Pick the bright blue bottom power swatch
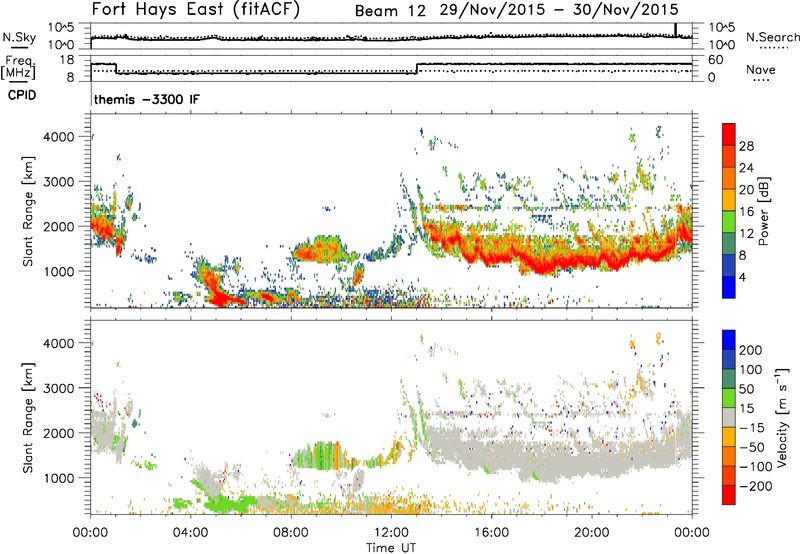Viewport: 800px width, 554px height. click(729, 287)
